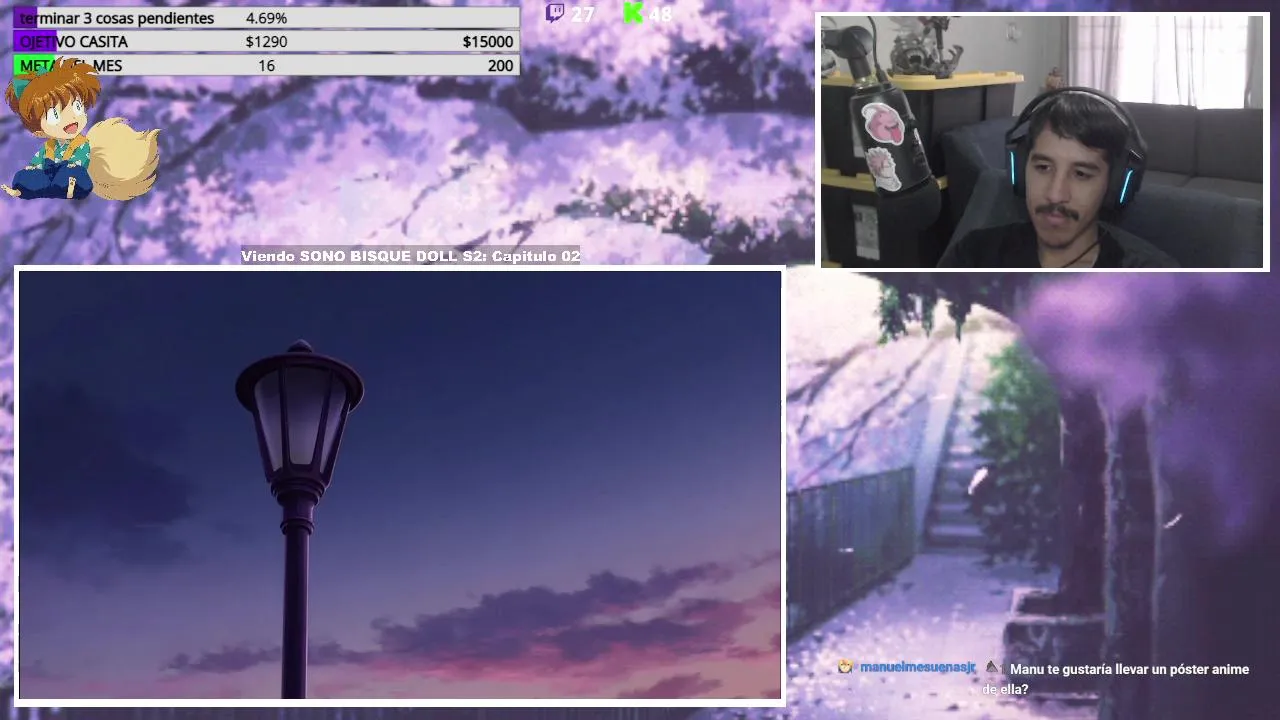Image resolution: width=1280 pixels, height=720 pixels.
Task: Click the Kick viewer count '48'
Action: [x=660, y=13]
